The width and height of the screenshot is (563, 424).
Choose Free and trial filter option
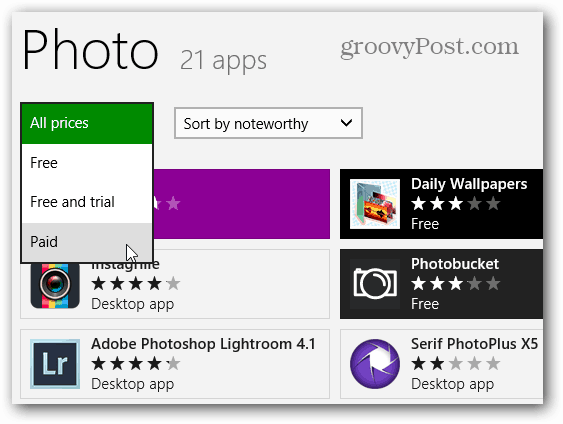(x=87, y=202)
